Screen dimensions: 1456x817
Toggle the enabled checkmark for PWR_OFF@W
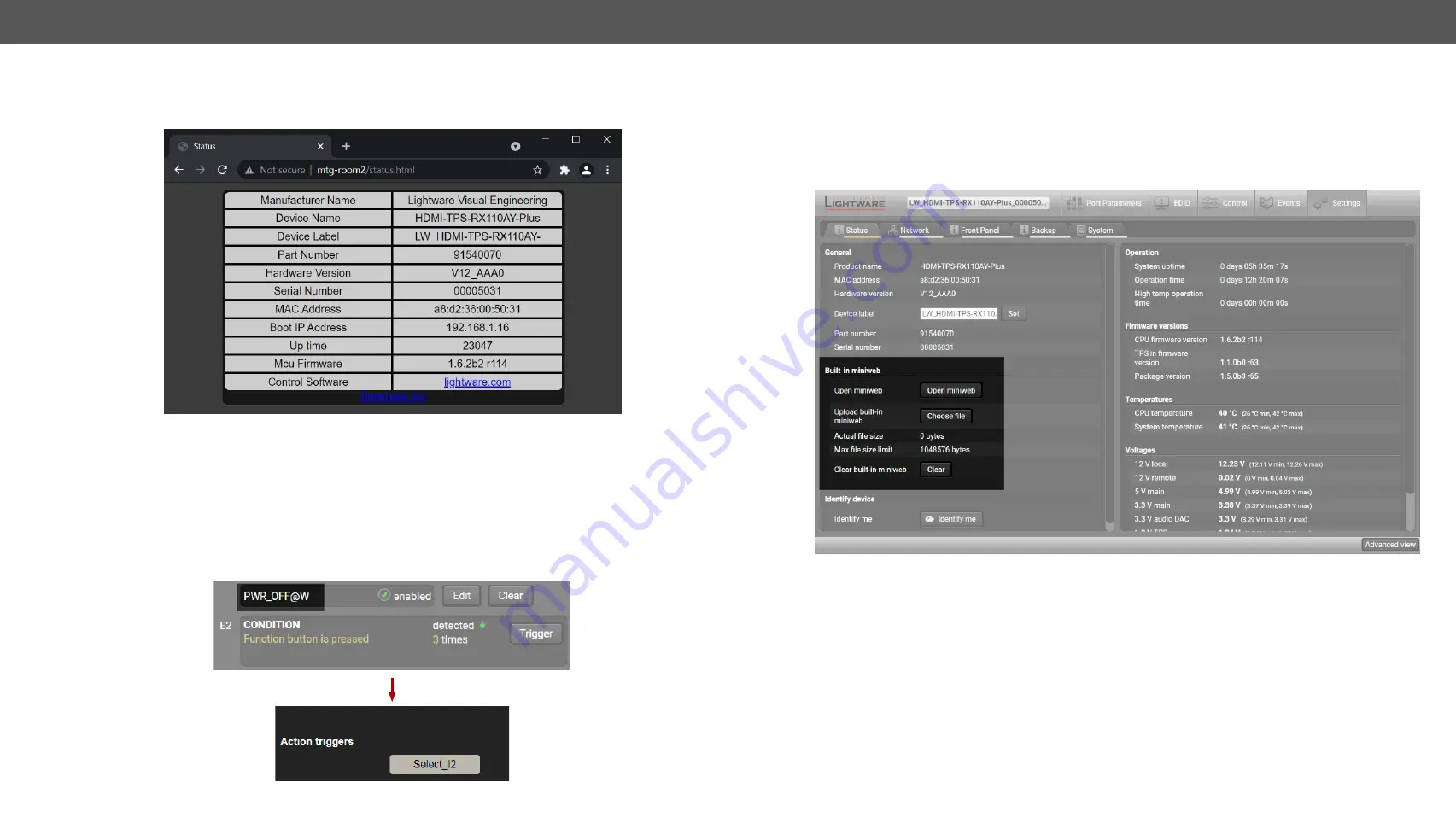click(384, 595)
